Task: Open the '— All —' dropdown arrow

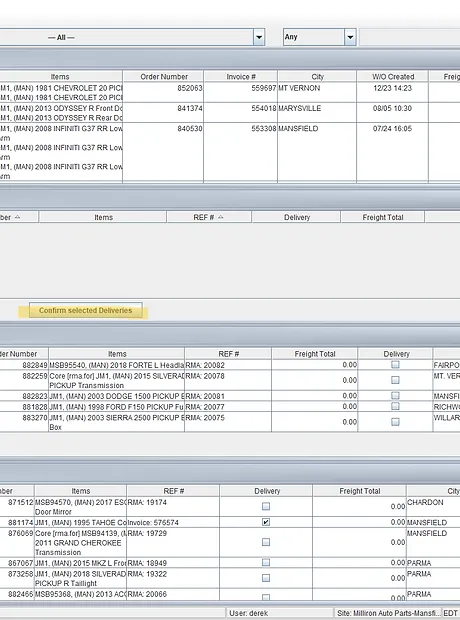Action: tap(259, 37)
